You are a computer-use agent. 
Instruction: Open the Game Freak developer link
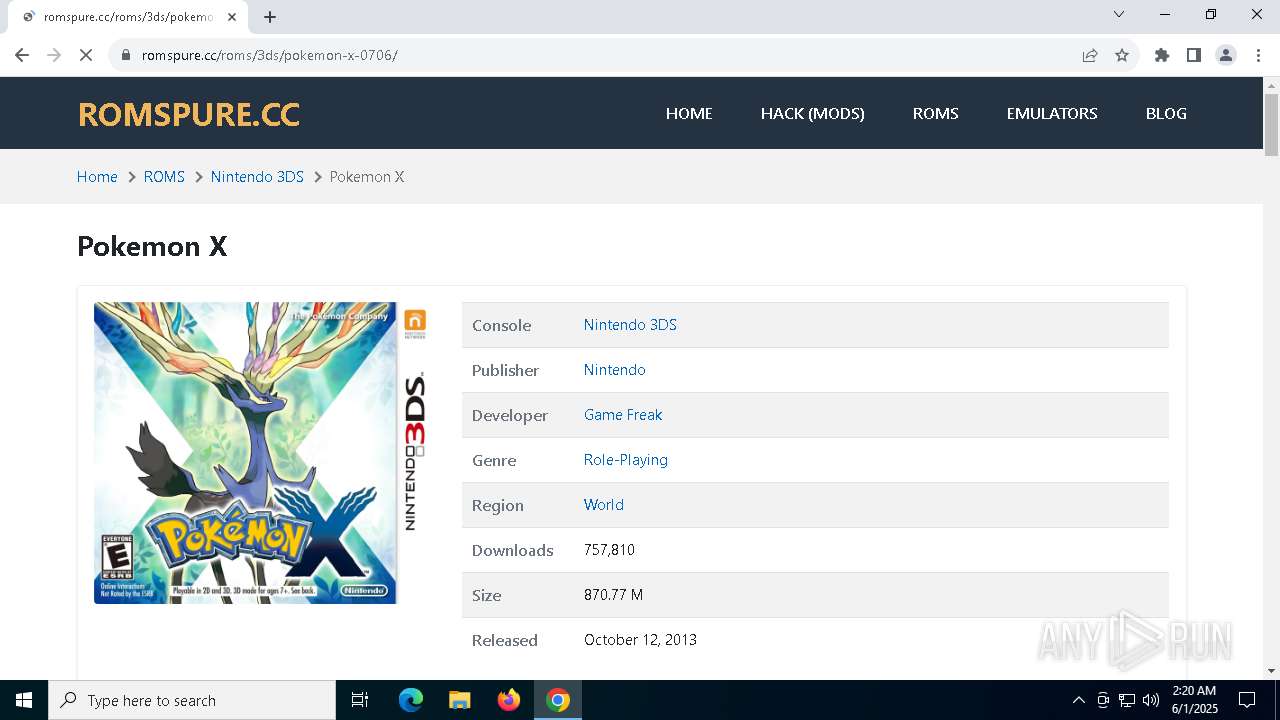(x=623, y=415)
